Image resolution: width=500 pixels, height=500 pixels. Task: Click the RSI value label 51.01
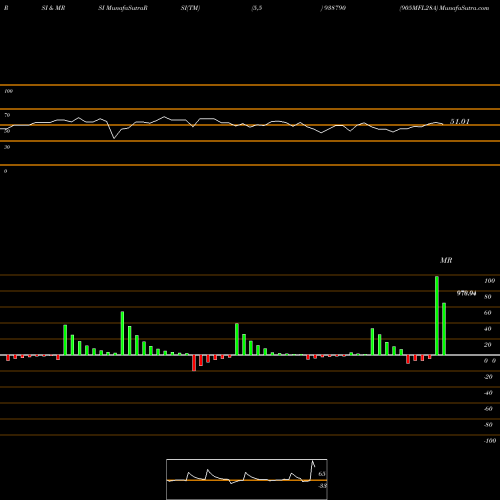point(460,122)
